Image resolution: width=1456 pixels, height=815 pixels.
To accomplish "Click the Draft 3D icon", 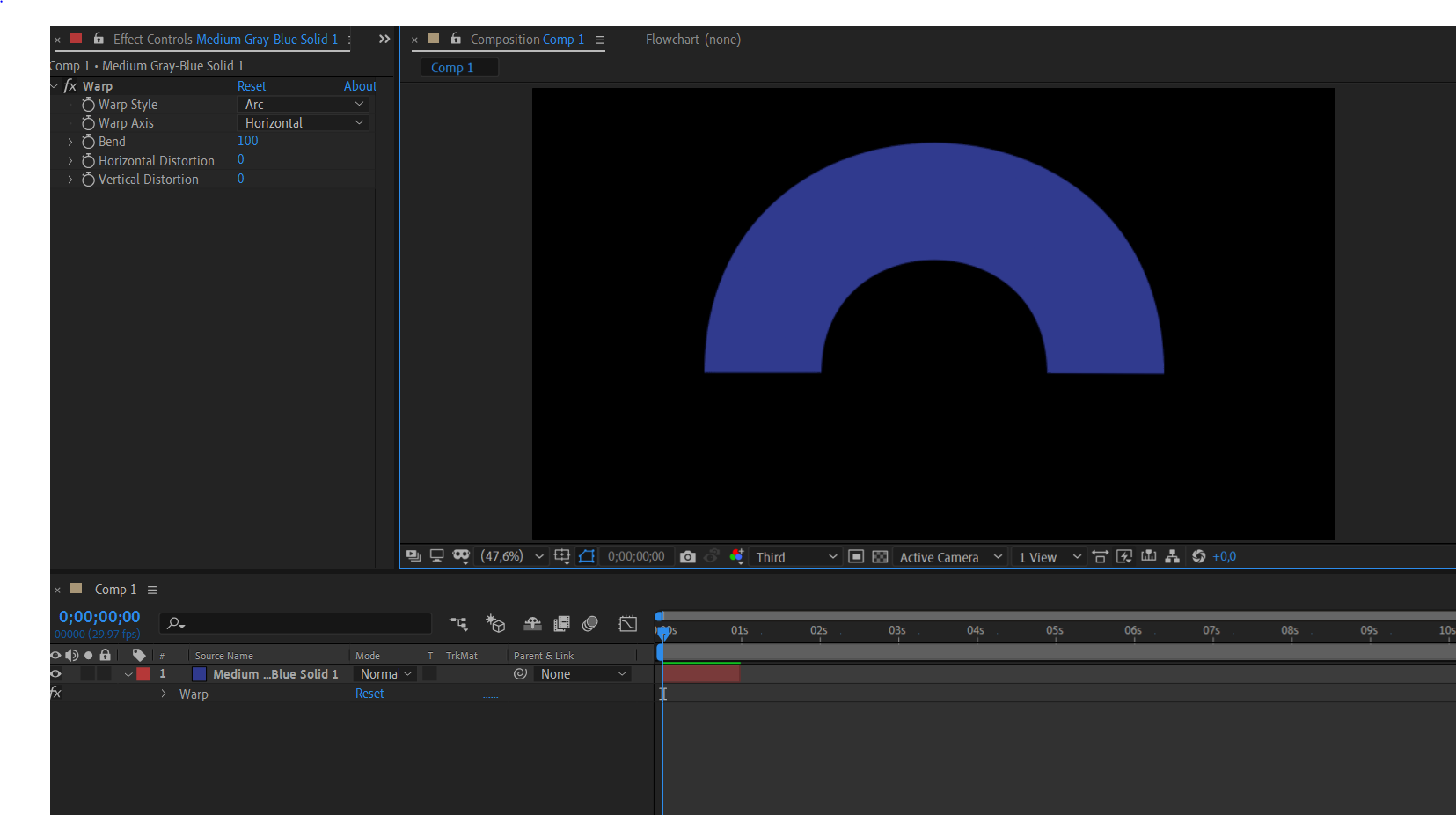I will coord(495,624).
